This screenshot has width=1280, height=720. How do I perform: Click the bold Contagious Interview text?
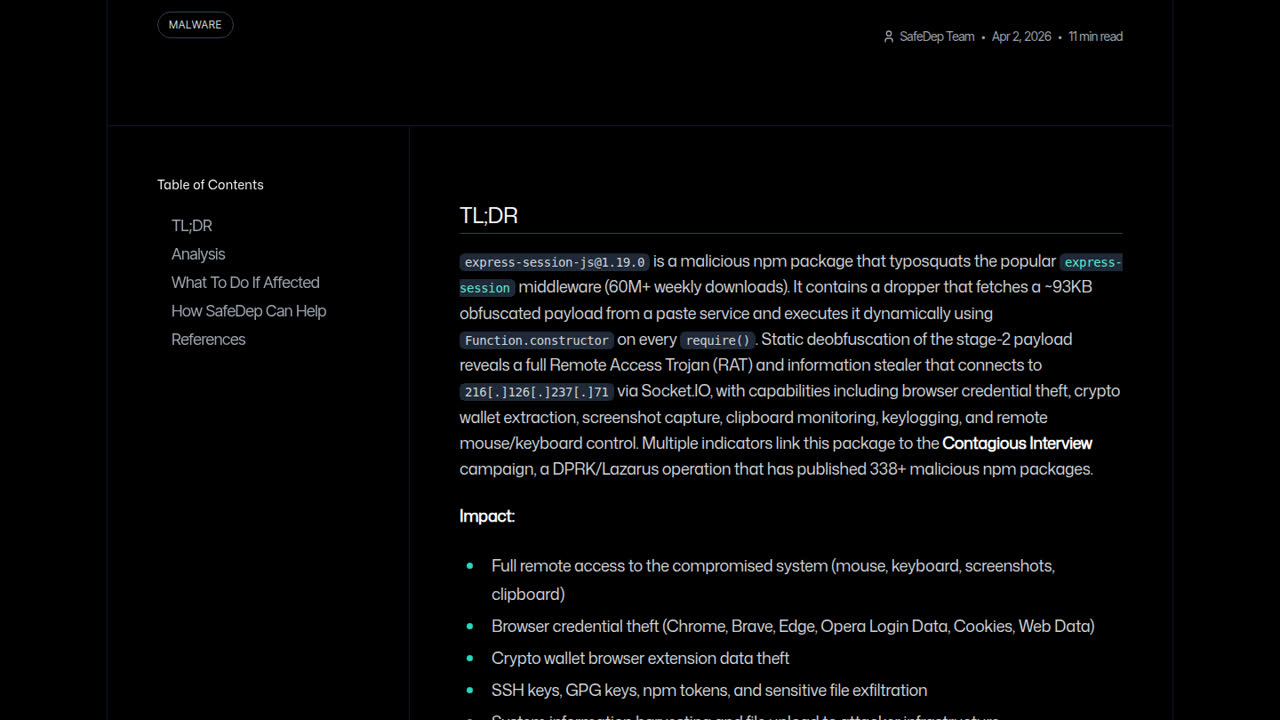click(1017, 443)
